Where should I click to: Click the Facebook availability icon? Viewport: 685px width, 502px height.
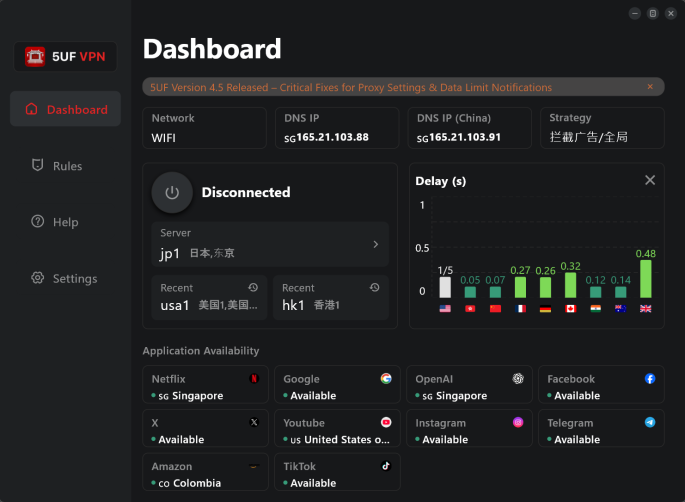[650, 379]
